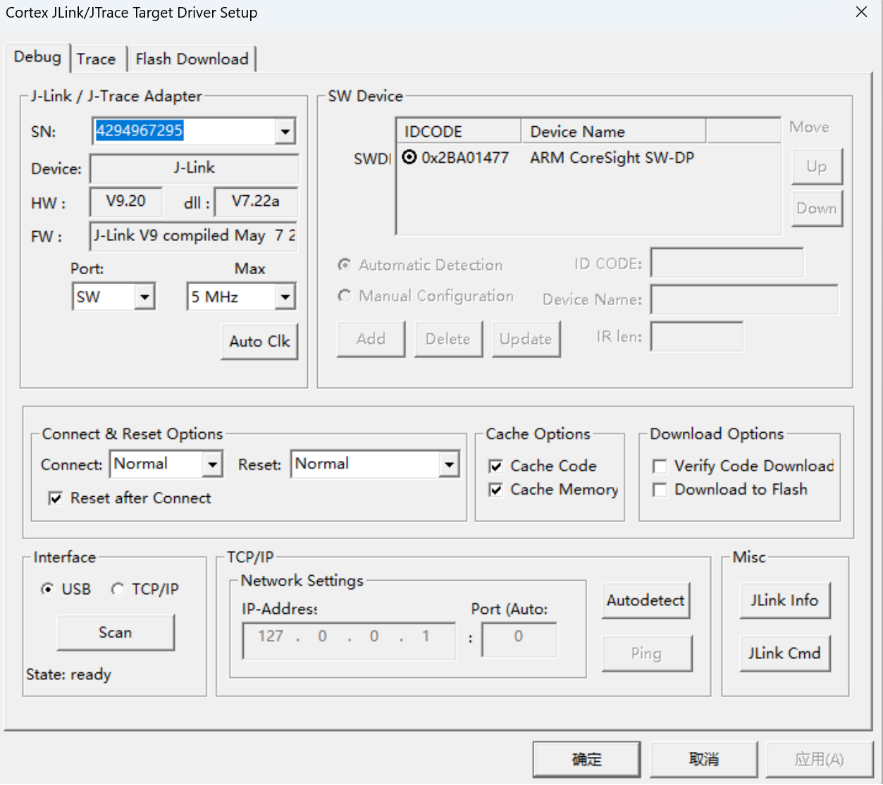Expand the Reset type dropdown
The image size is (883, 785).
449,464
